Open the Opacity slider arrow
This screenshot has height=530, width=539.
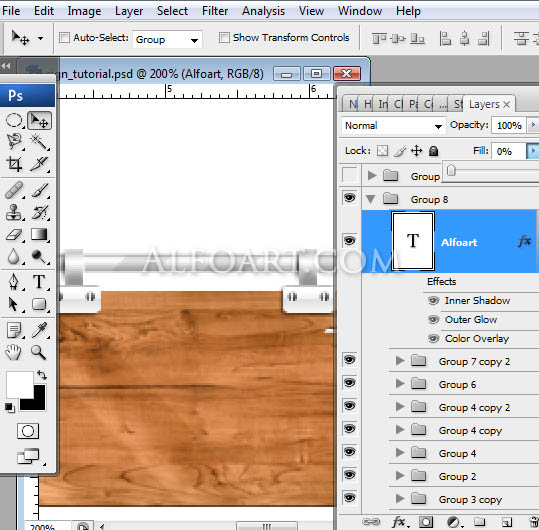point(533,125)
